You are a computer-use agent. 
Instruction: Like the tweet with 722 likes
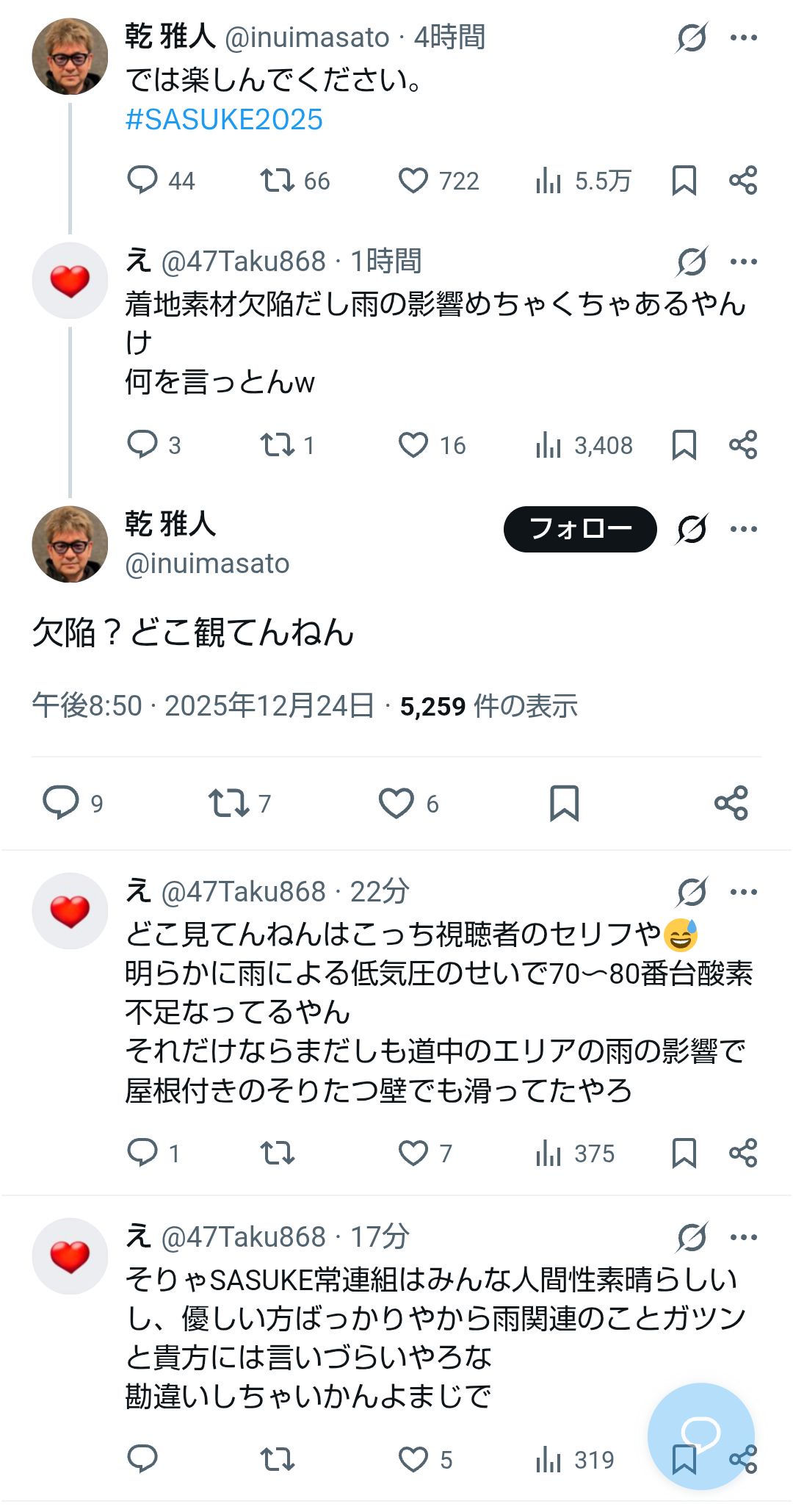(x=413, y=180)
